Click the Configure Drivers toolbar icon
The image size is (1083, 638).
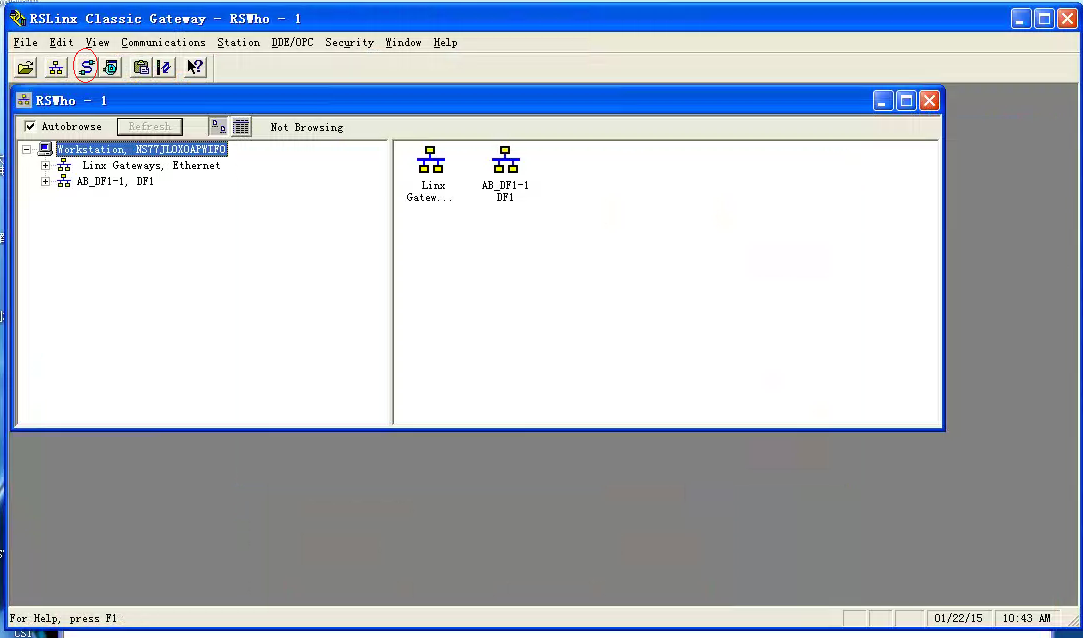click(87, 67)
